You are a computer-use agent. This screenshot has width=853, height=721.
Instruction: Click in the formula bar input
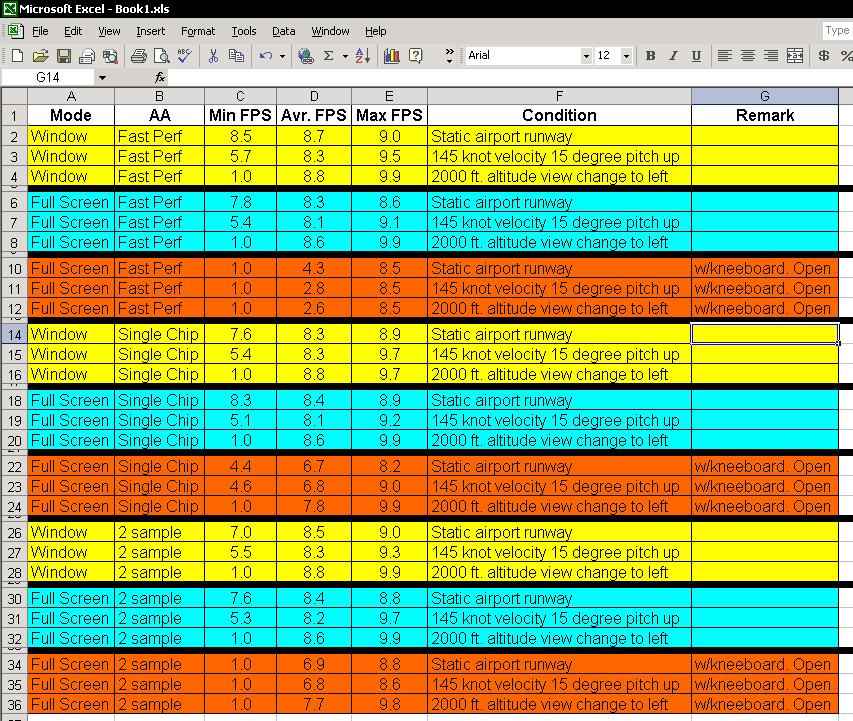[x=510, y=77]
